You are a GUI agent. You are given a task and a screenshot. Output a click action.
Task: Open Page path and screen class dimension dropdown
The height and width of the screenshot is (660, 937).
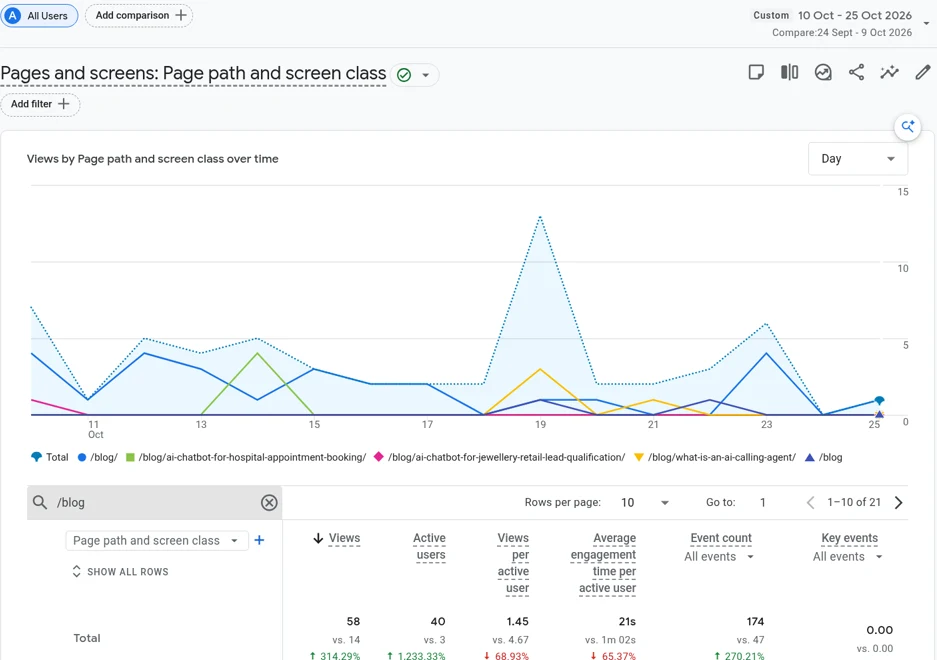(x=157, y=540)
